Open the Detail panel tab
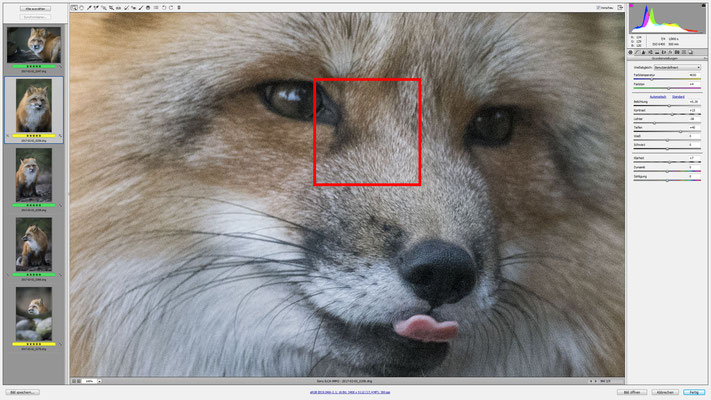This screenshot has width=711, height=400. 643,53
